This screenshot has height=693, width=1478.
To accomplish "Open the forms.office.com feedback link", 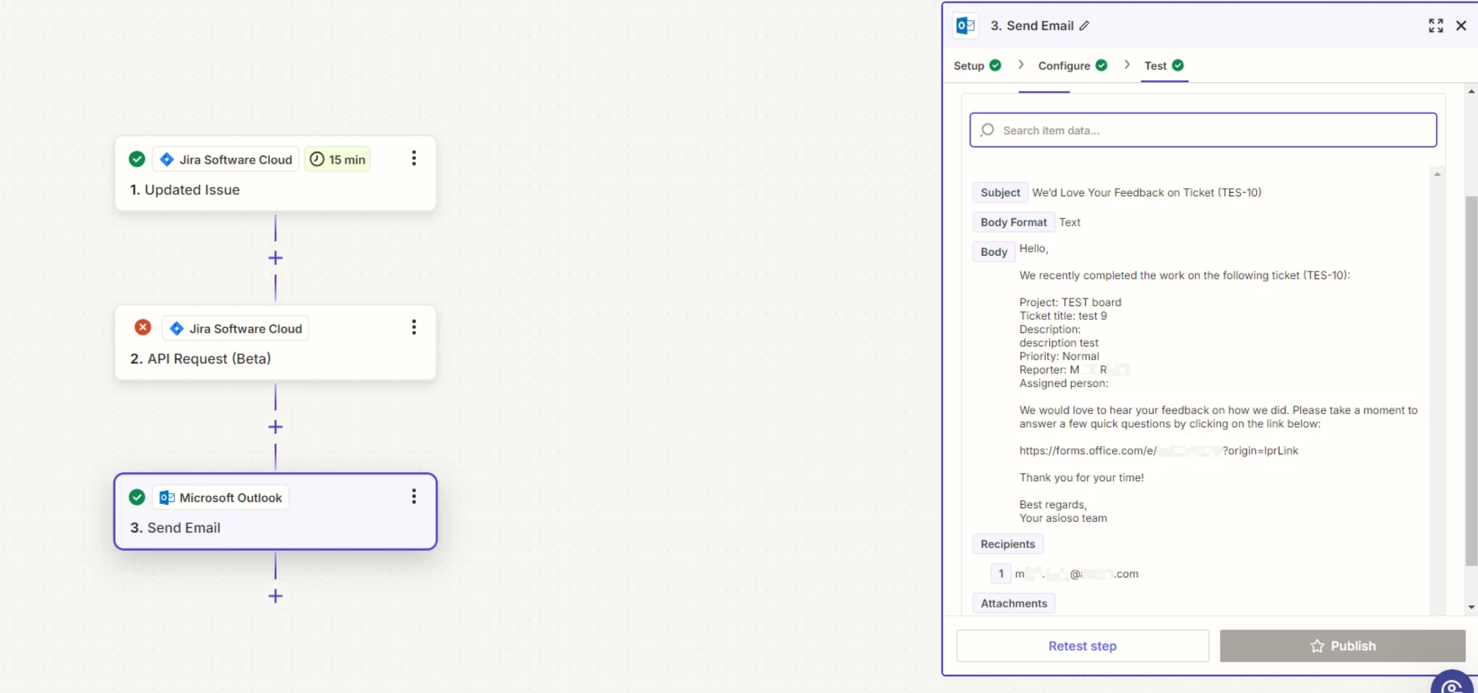I will coord(1158,451).
